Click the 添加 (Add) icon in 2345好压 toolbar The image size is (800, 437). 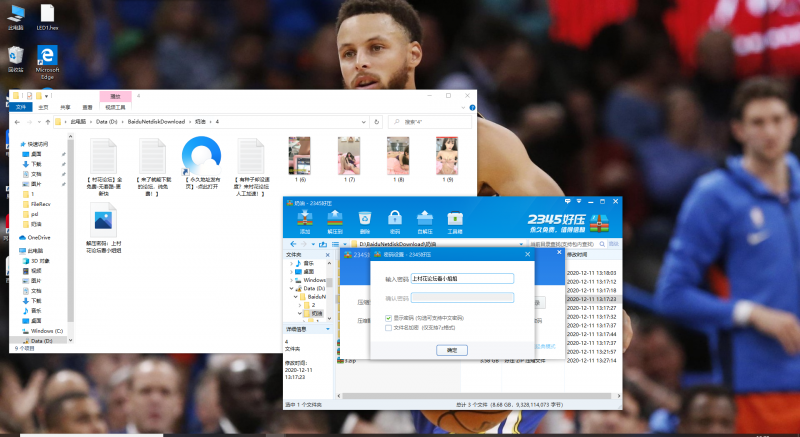[304, 219]
